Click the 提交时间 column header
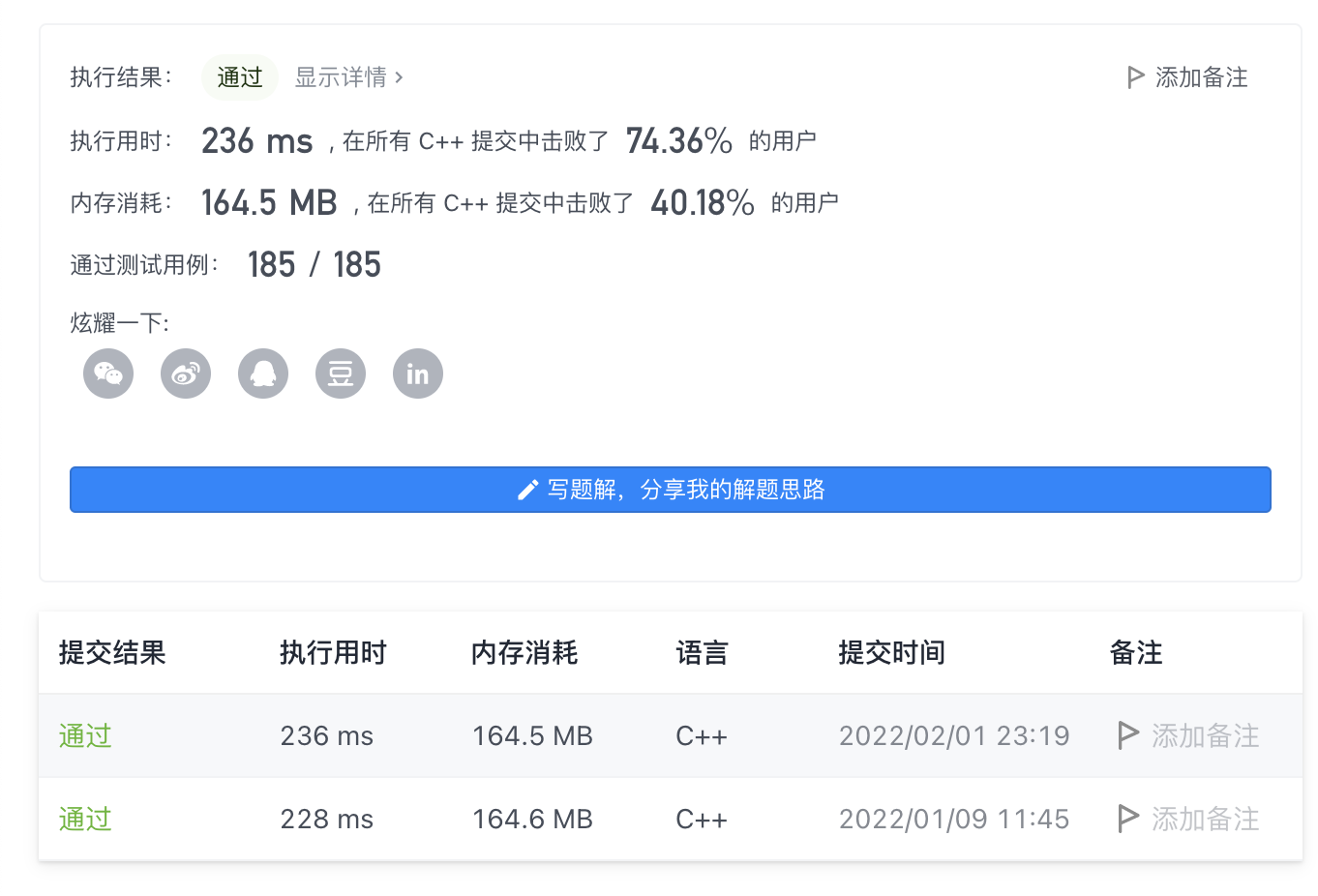Viewport: 1318px width, 896px height. (891, 653)
